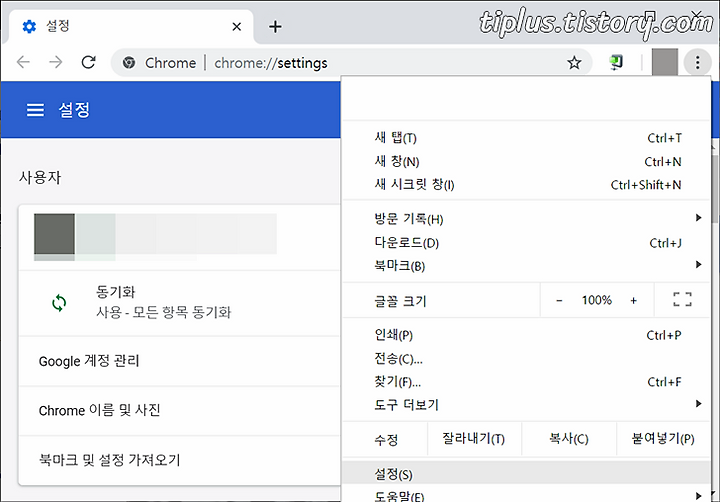The image size is (720, 502).
Task: Open the profile avatar button in toolbar
Action: [x=664, y=62]
